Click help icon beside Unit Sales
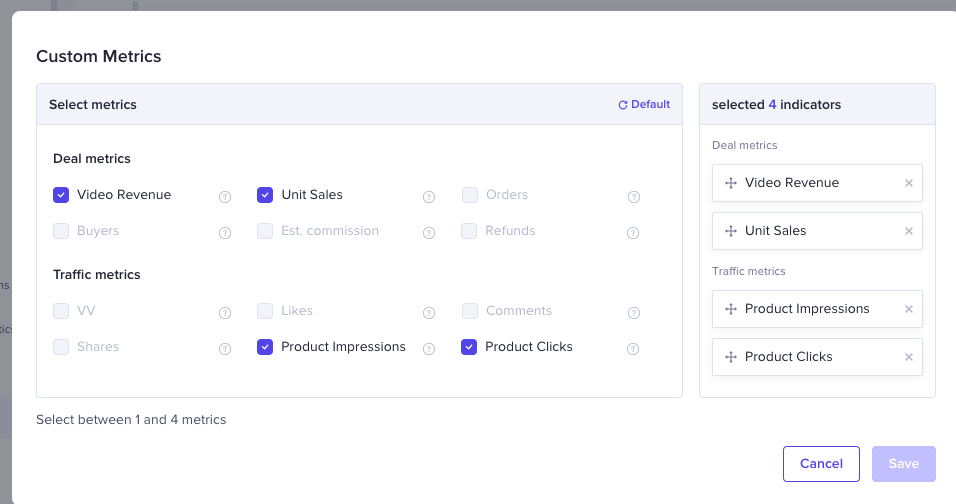This screenshot has height=504, width=956. [x=429, y=197]
